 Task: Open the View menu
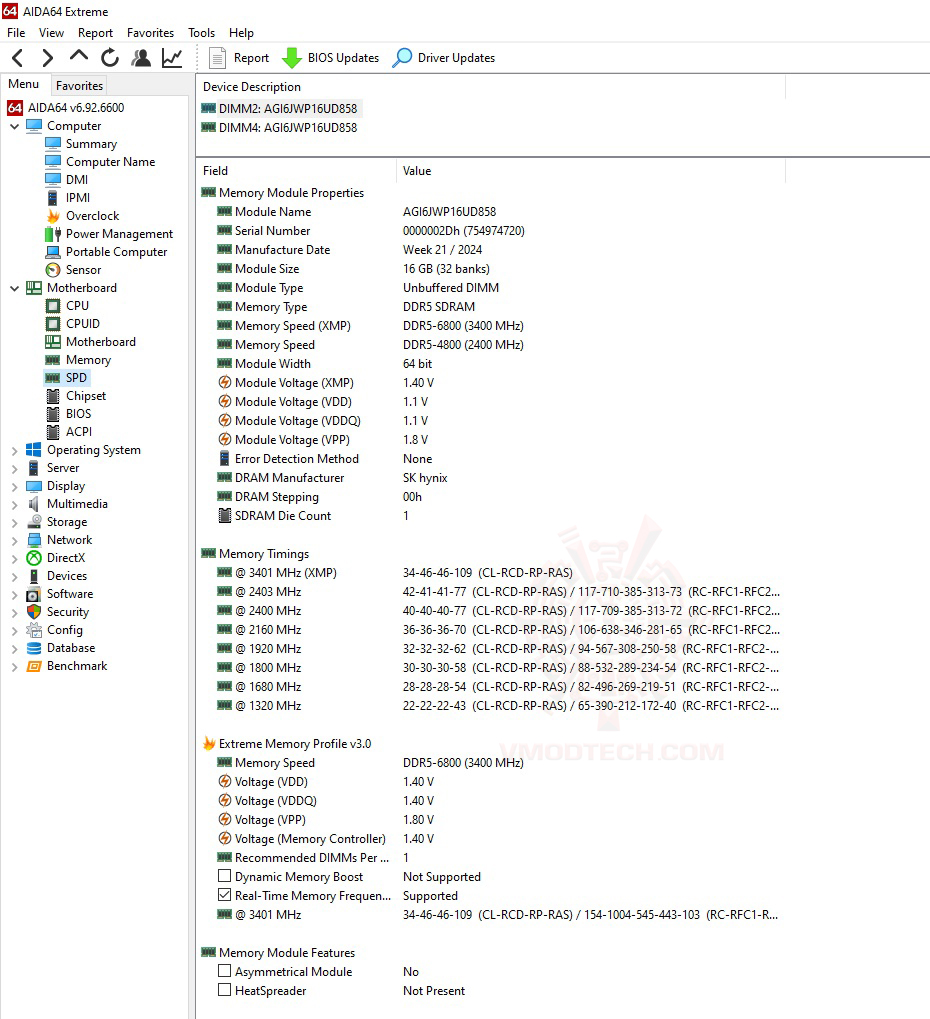click(x=51, y=32)
